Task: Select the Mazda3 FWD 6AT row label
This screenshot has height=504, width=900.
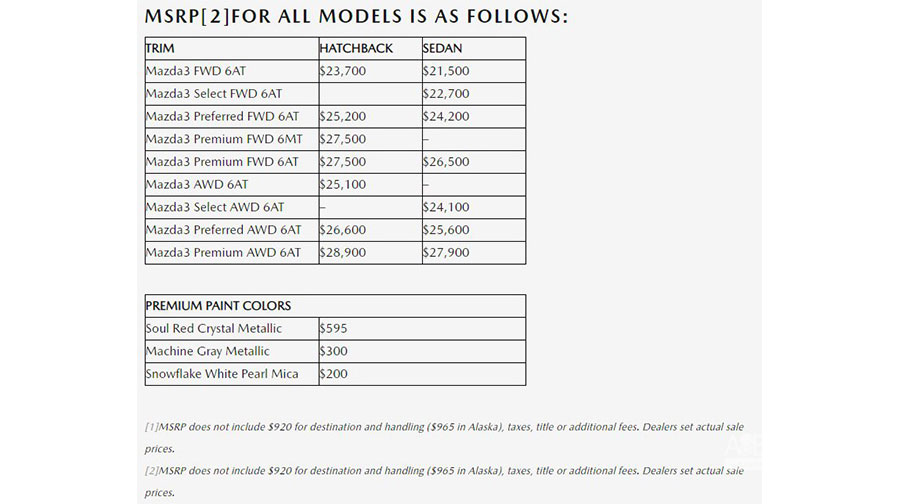Action: [x=196, y=71]
